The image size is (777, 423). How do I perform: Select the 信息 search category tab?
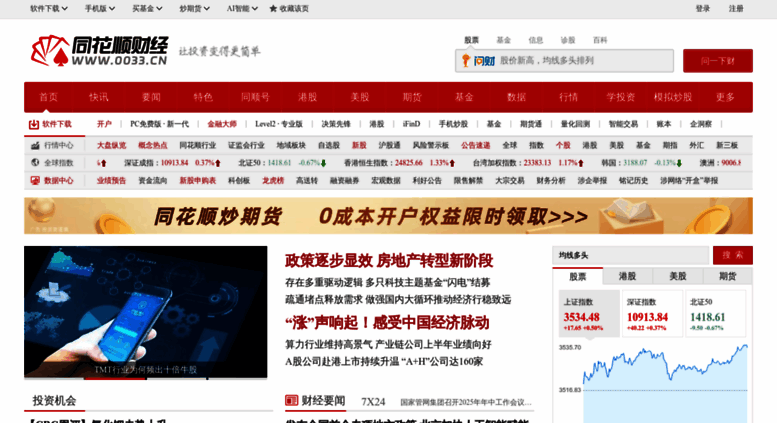tap(536, 40)
